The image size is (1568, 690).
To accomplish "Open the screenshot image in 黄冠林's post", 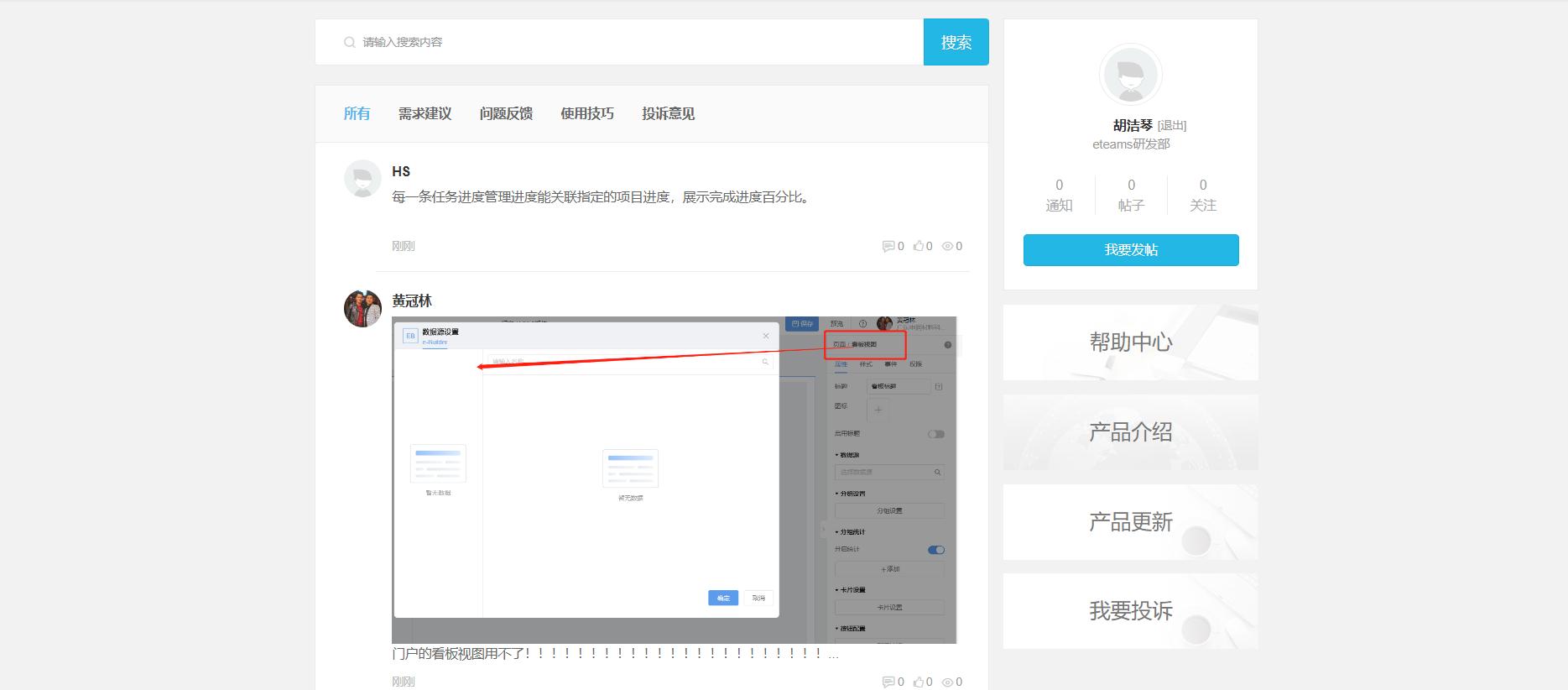I will pos(675,480).
